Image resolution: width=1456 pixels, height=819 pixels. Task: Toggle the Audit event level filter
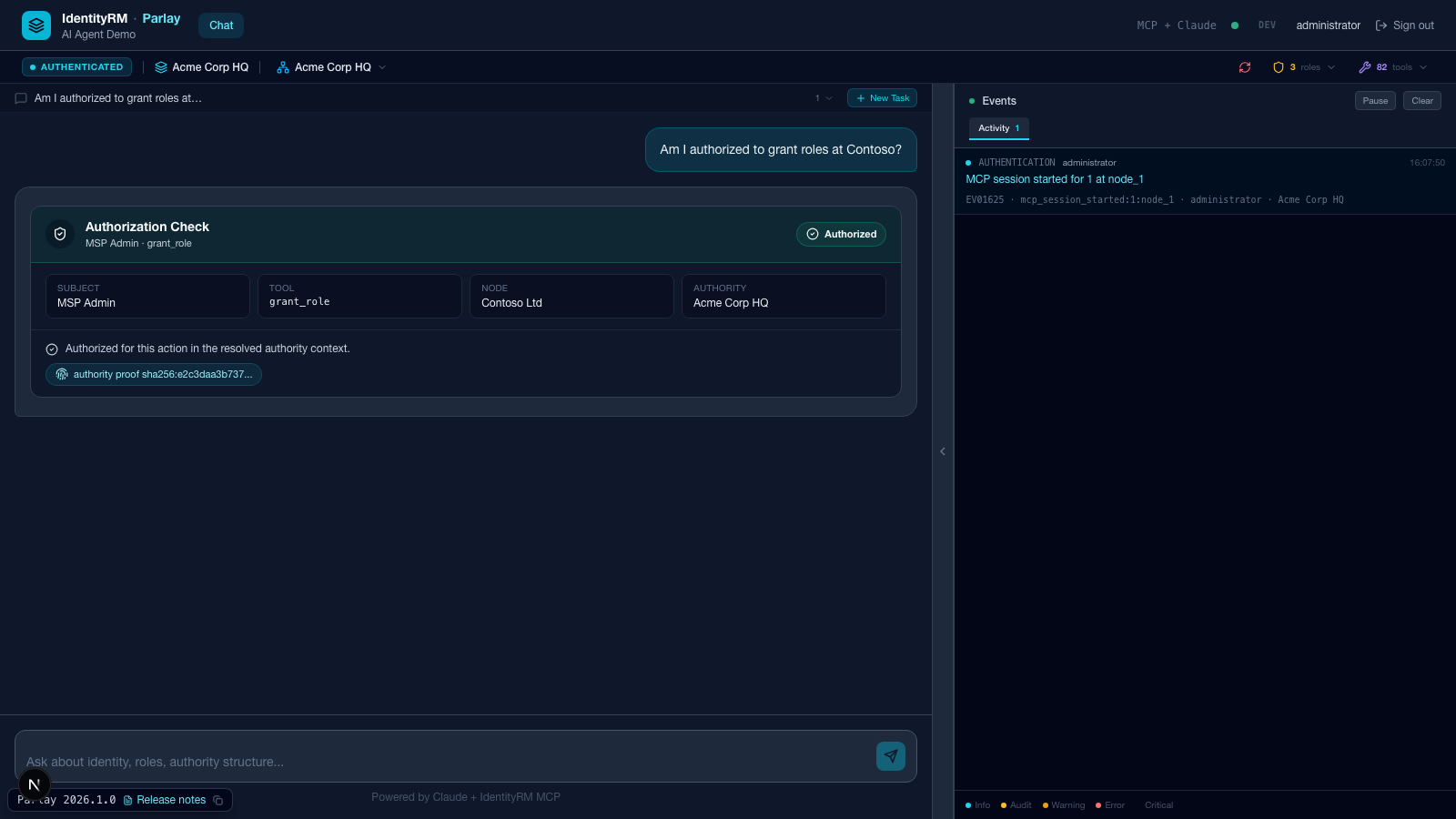pos(1016,805)
